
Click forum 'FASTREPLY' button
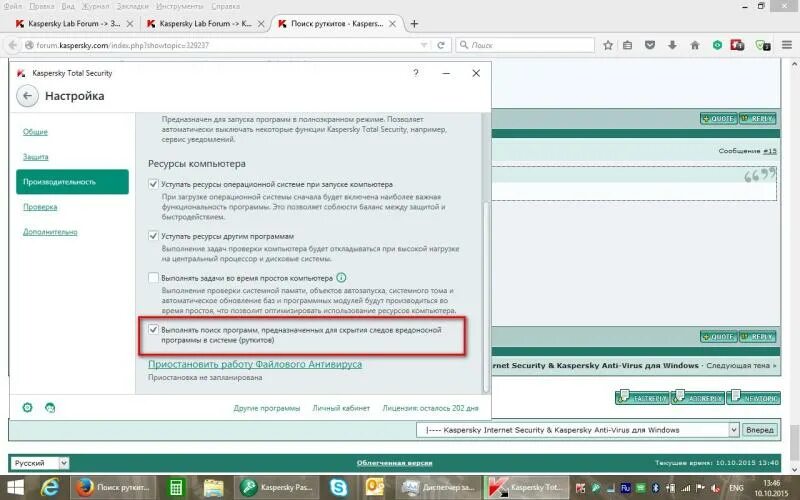coord(642,397)
